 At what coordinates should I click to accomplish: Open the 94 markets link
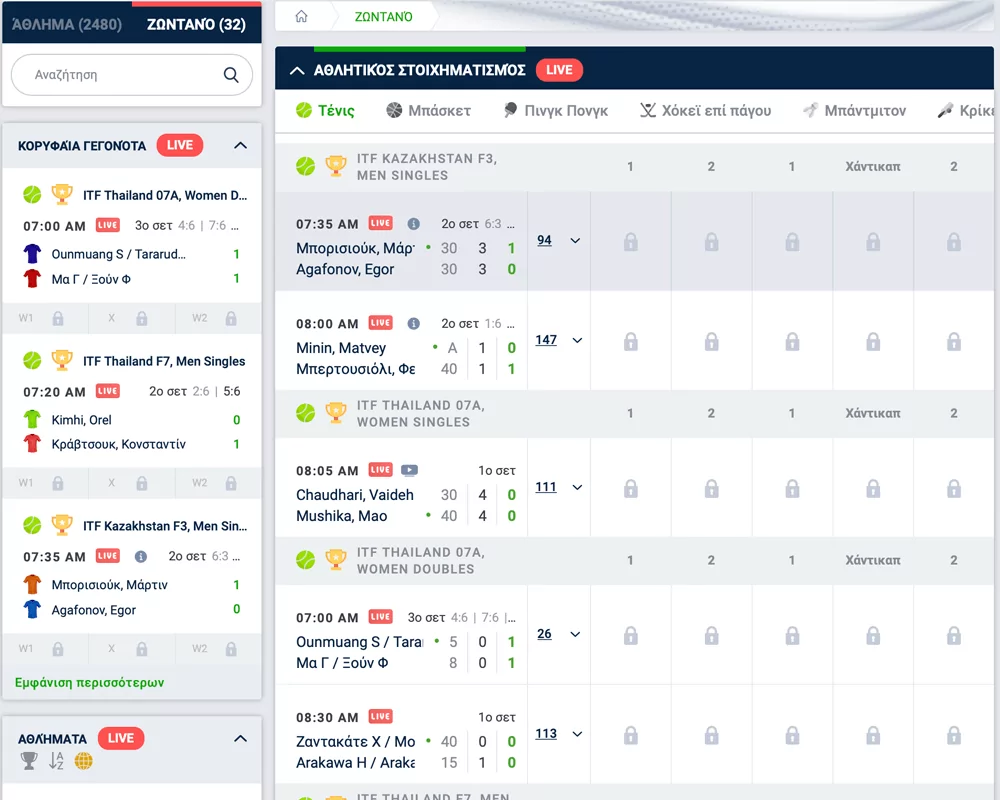coord(544,240)
